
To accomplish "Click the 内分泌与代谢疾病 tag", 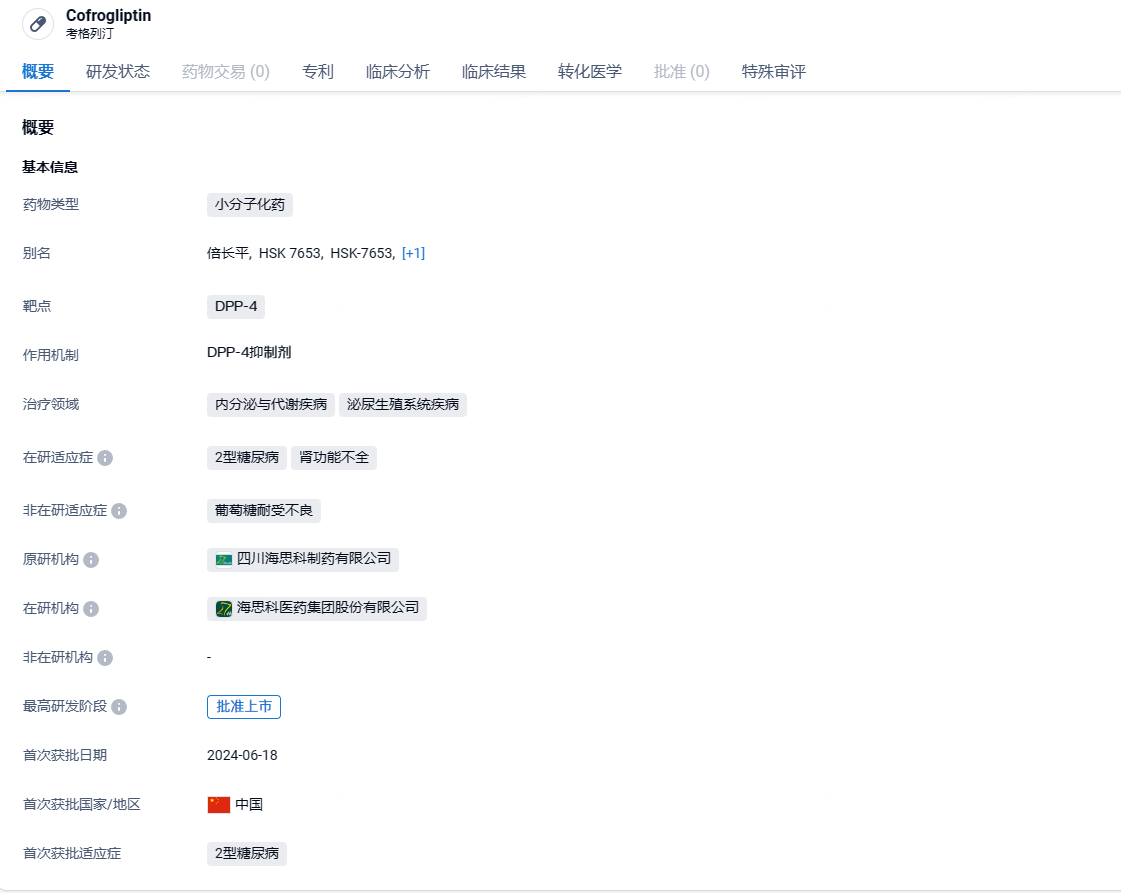I will [271, 405].
